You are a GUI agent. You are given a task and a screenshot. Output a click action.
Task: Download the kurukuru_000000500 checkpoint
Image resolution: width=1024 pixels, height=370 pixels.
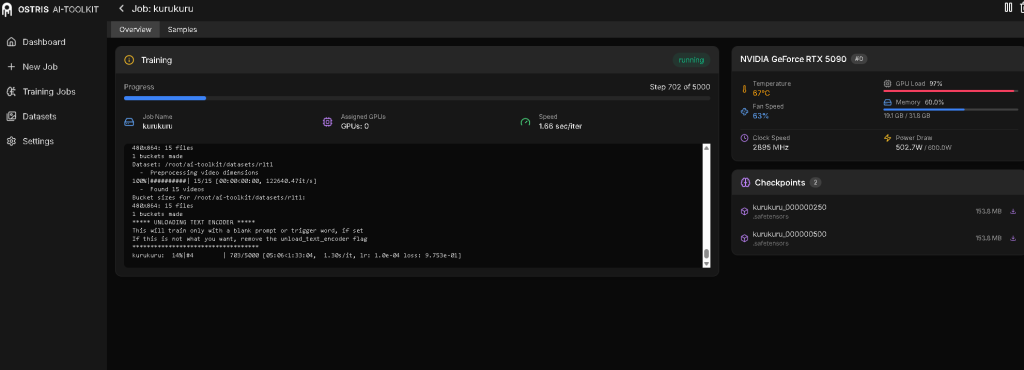1013,238
